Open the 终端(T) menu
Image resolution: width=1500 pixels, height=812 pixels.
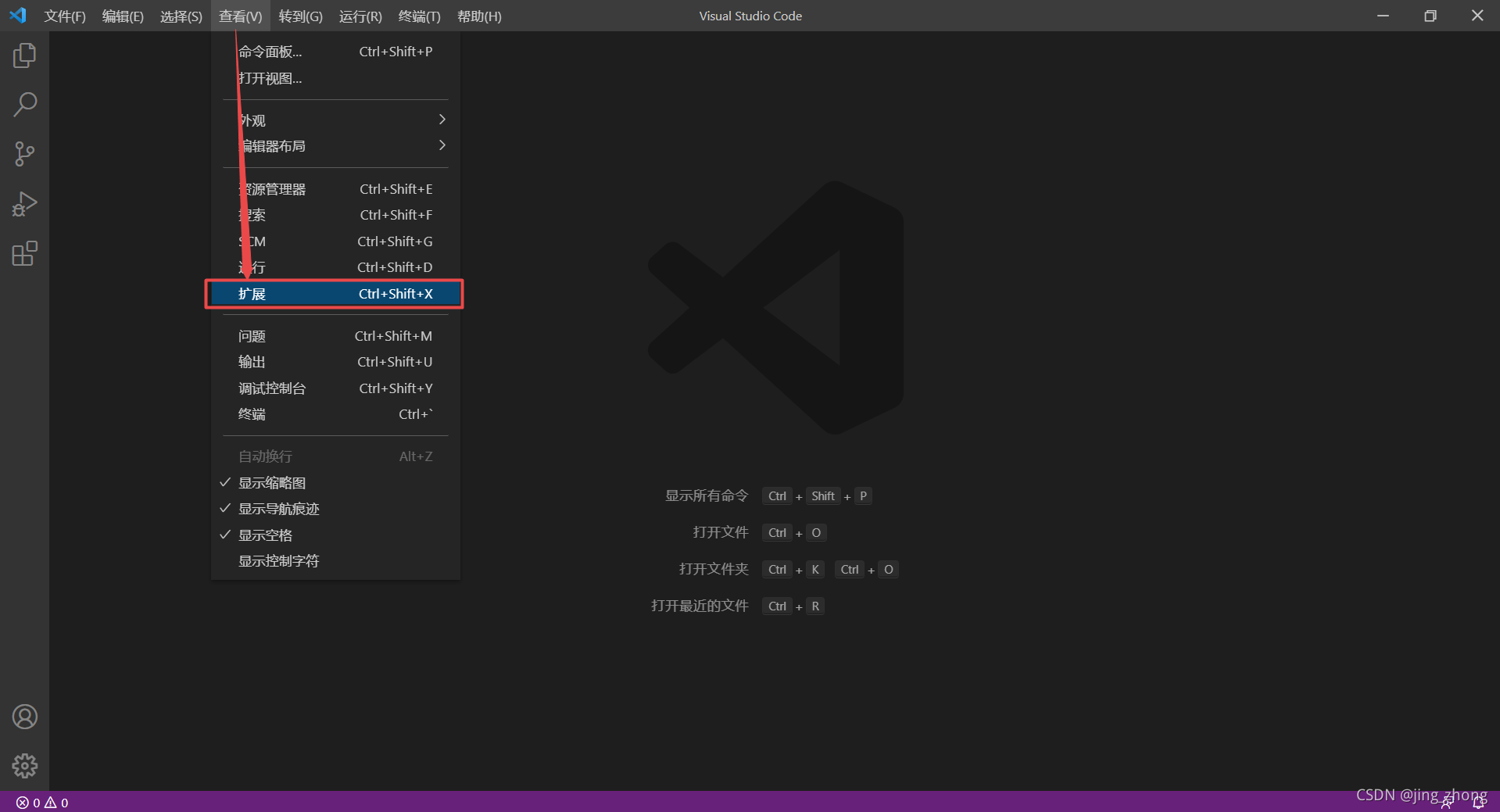click(x=419, y=16)
